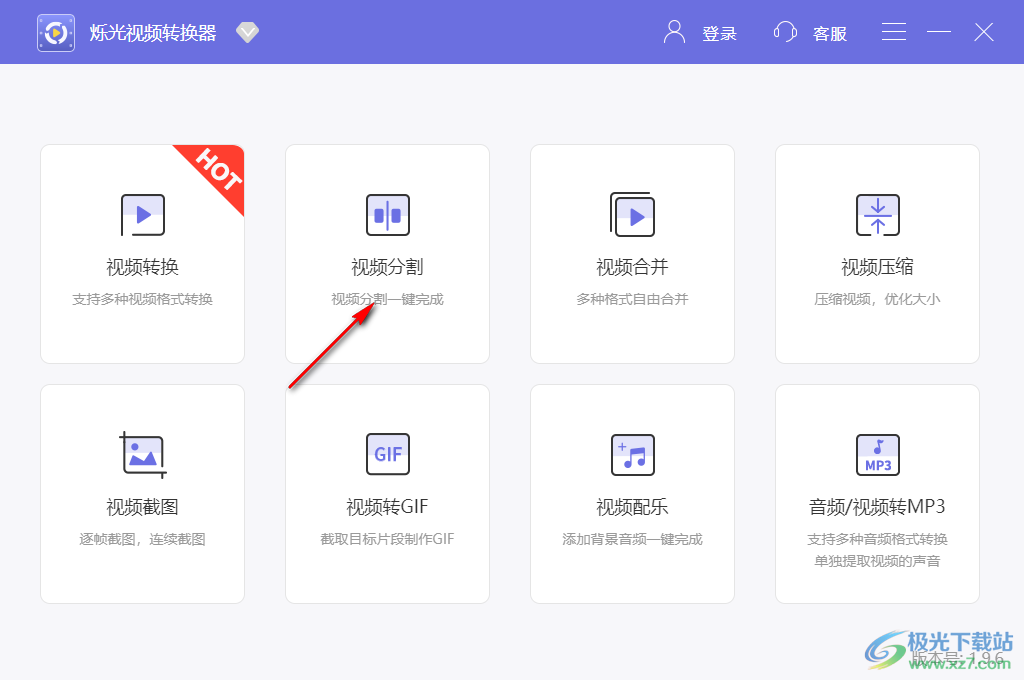Click the red HOT ribbon badge

(217, 172)
